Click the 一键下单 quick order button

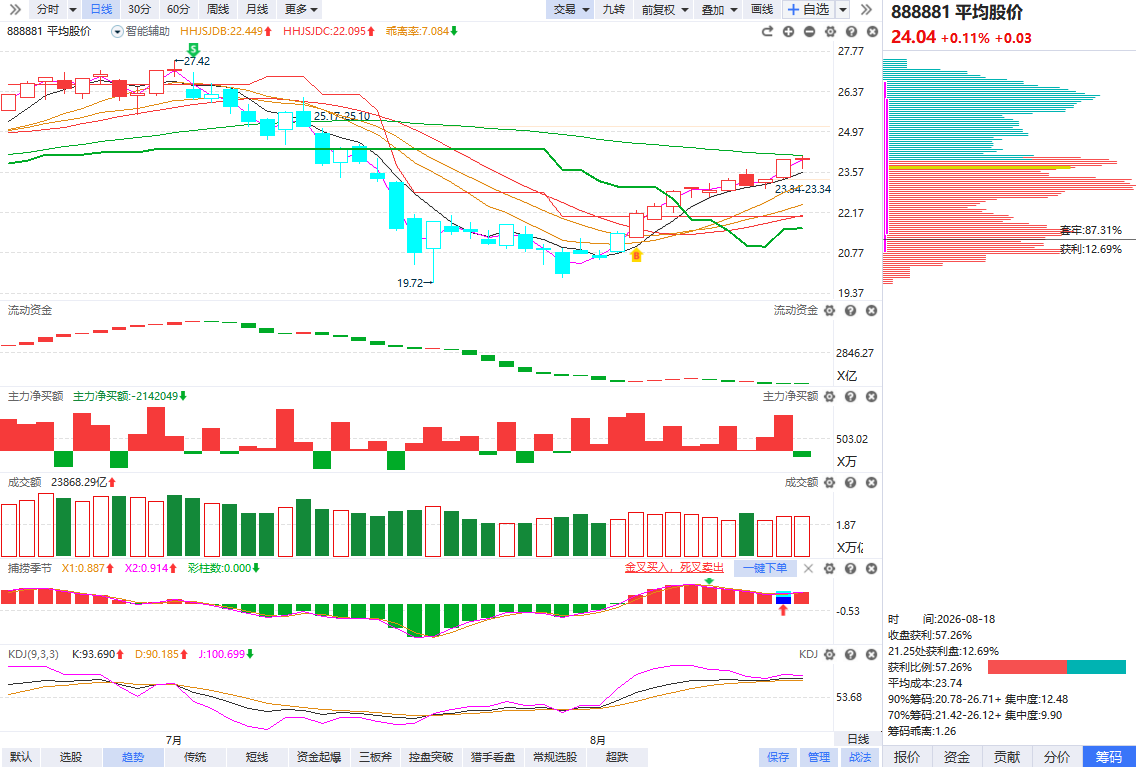[x=765, y=569]
